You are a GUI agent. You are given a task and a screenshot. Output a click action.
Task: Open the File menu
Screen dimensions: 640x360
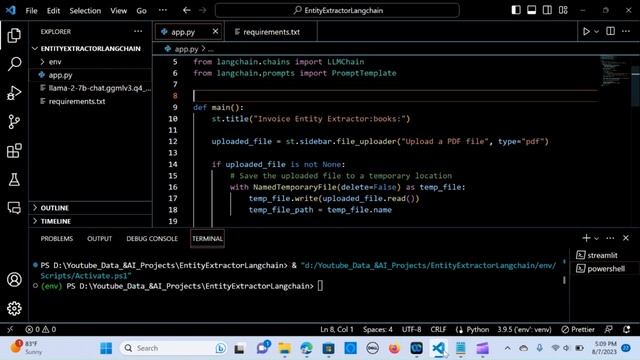31,11
